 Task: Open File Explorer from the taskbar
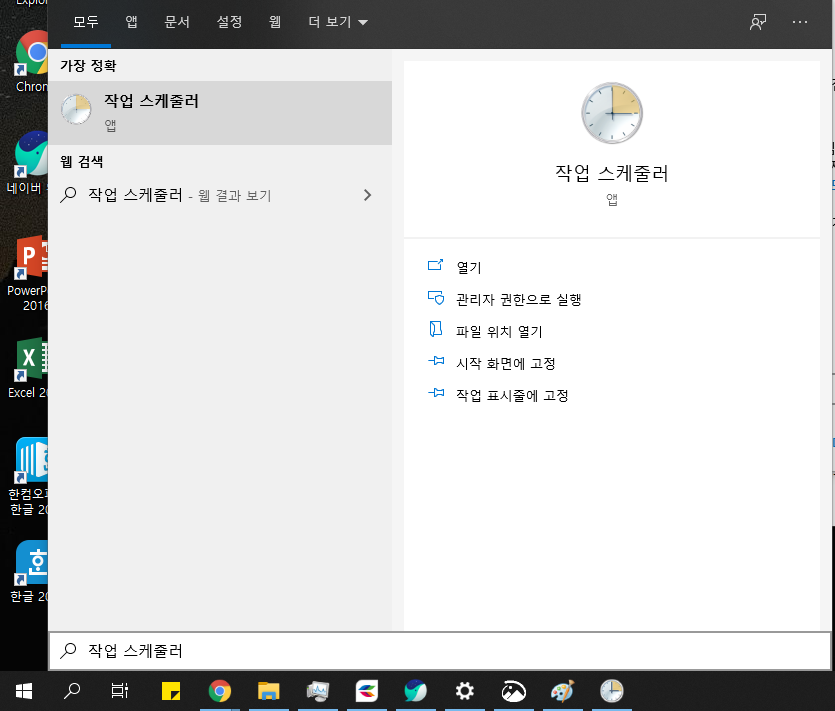(x=268, y=691)
